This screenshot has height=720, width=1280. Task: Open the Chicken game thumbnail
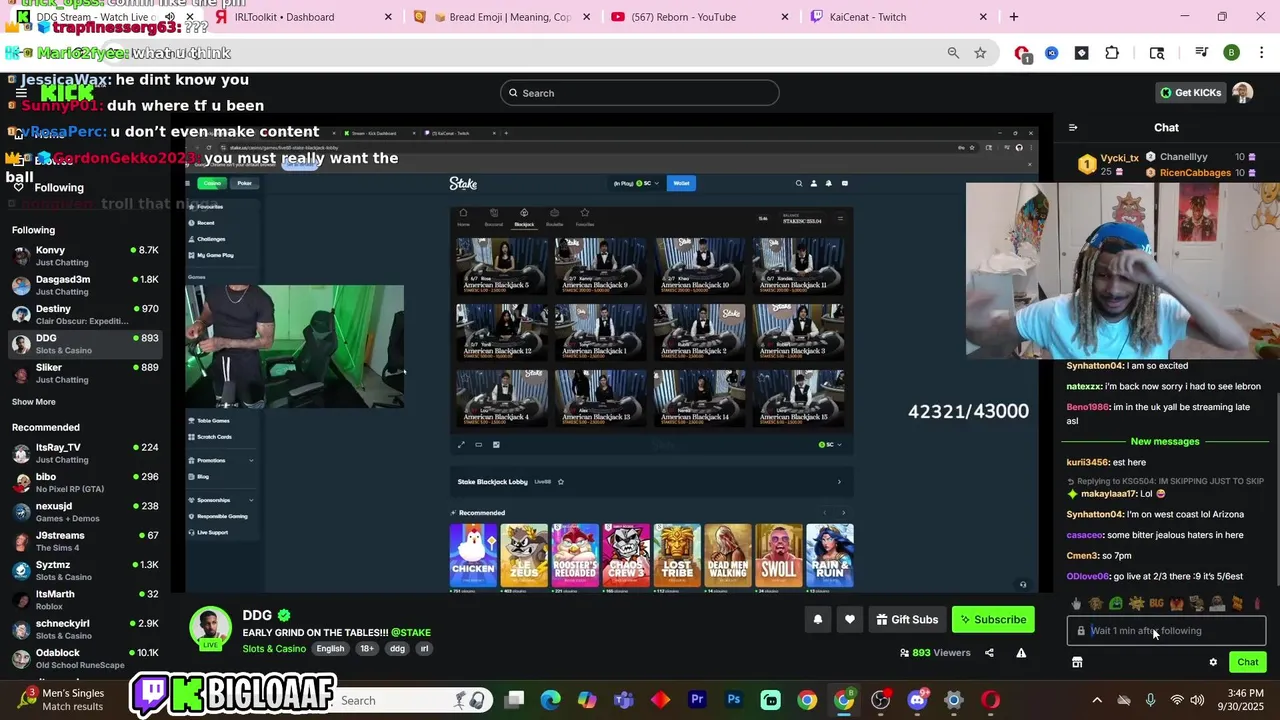(x=473, y=555)
